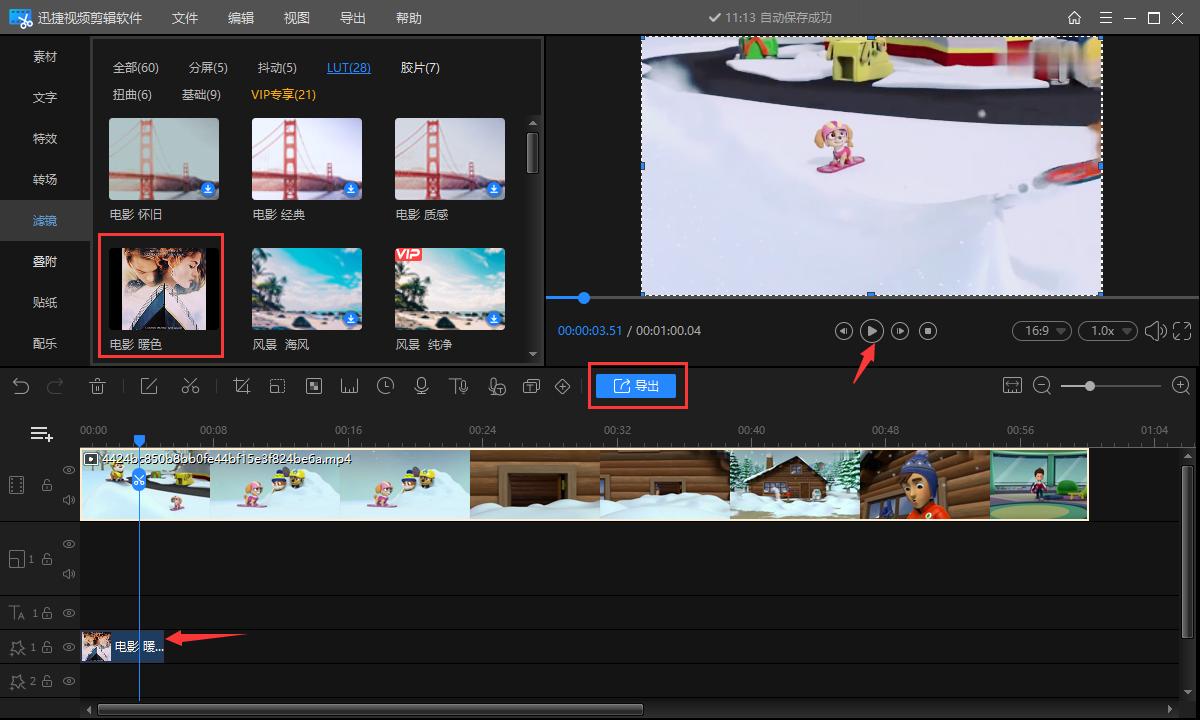Click the add track icon
1200x720 pixels.
point(41,433)
